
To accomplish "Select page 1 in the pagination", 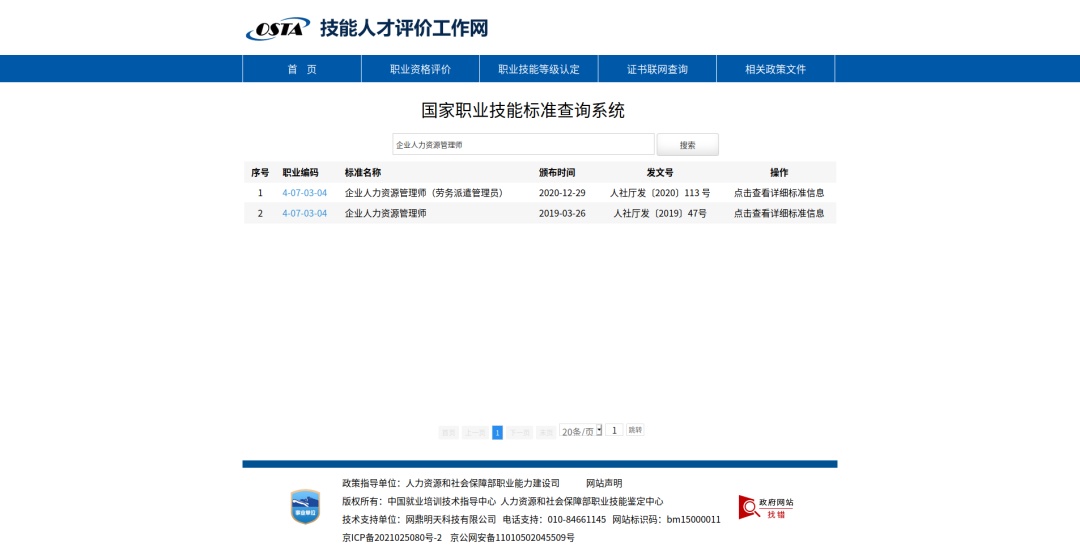I will pos(497,432).
